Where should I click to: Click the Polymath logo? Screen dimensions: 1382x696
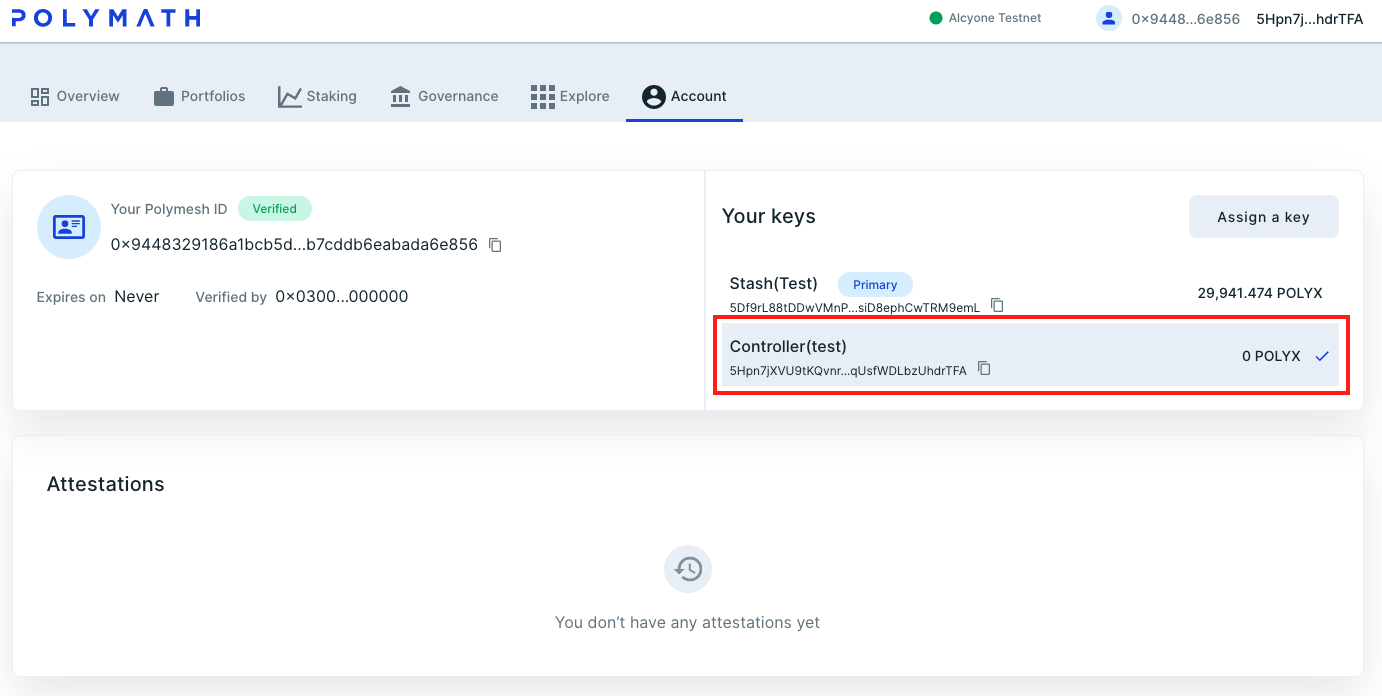107,18
